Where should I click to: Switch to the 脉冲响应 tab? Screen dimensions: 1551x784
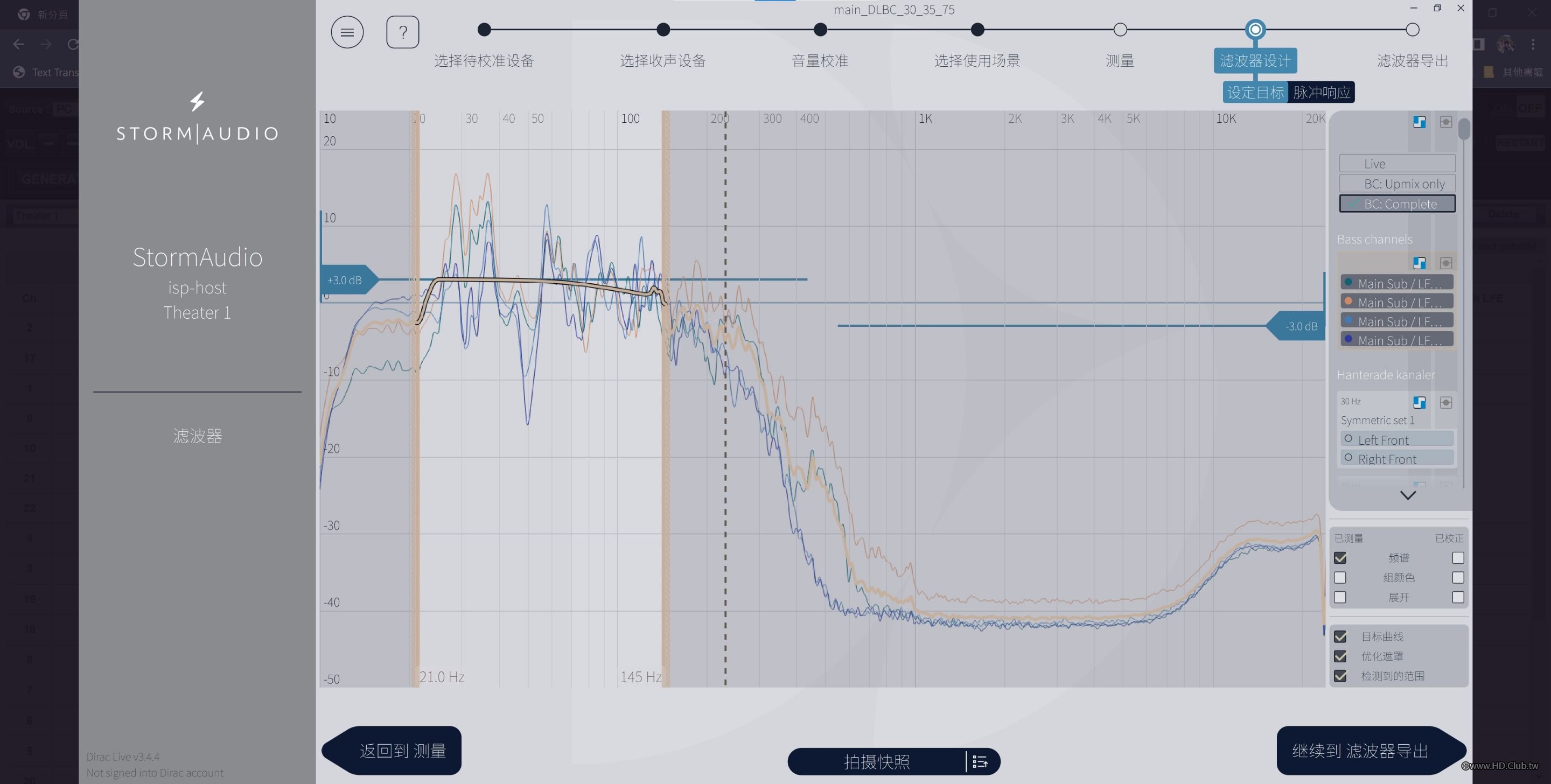click(x=1321, y=92)
